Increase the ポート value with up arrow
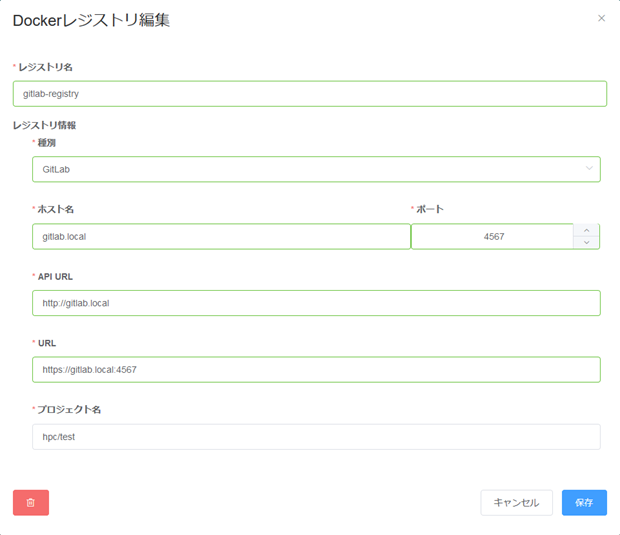 pyautogui.click(x=586, y=230)
